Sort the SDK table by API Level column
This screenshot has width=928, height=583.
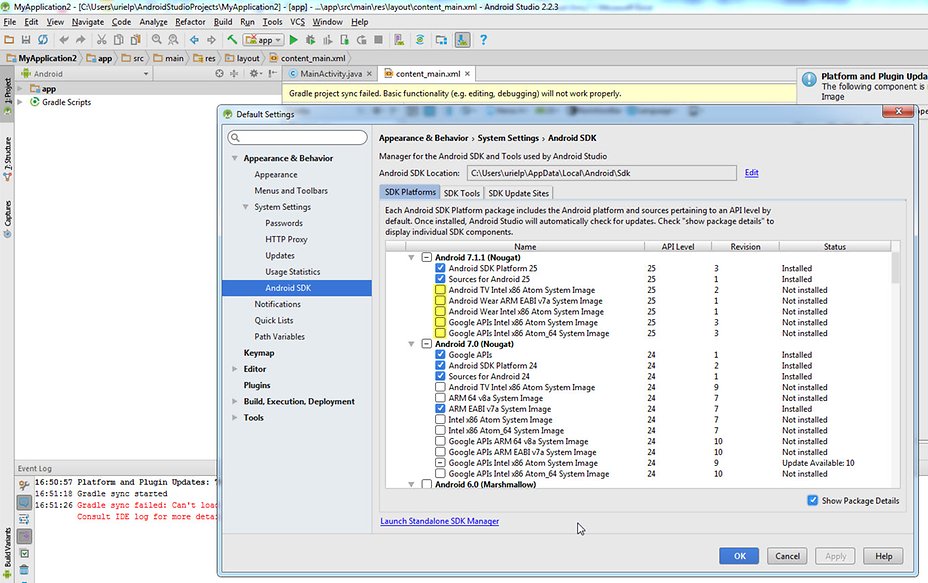point(678,246)
